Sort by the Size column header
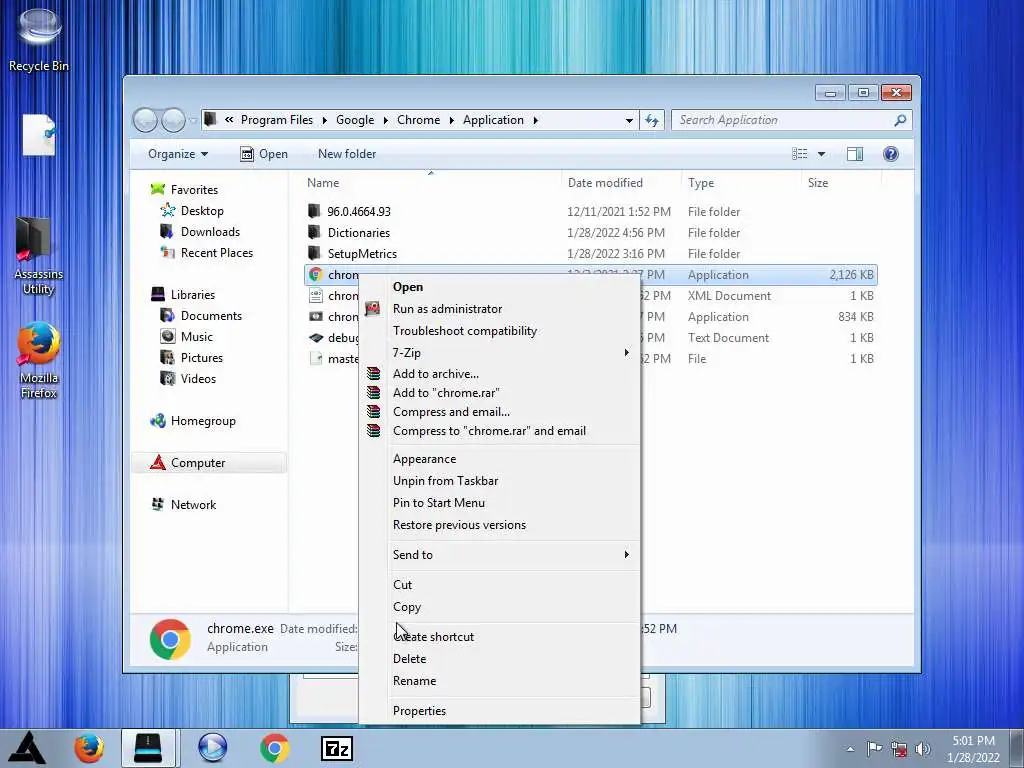The width and height of the screenshot is (1024, 768). tap(818, 183)
